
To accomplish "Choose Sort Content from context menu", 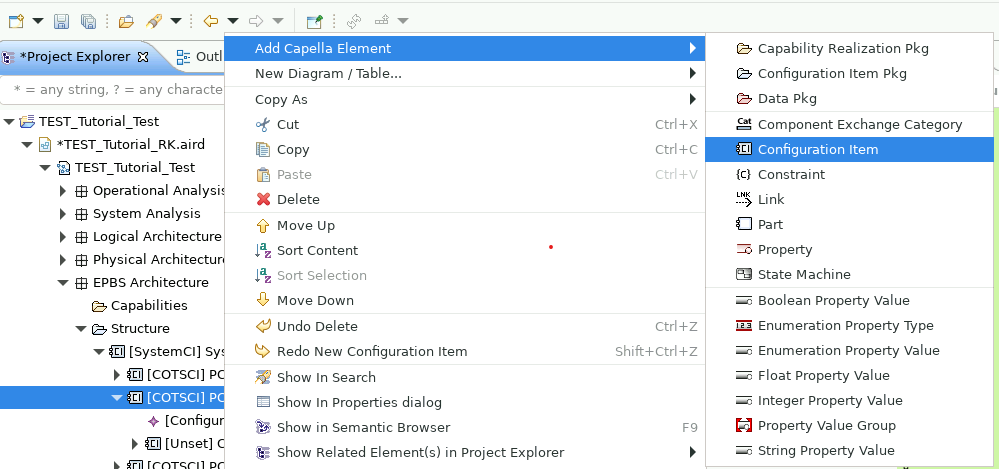I will coord(464,250).
